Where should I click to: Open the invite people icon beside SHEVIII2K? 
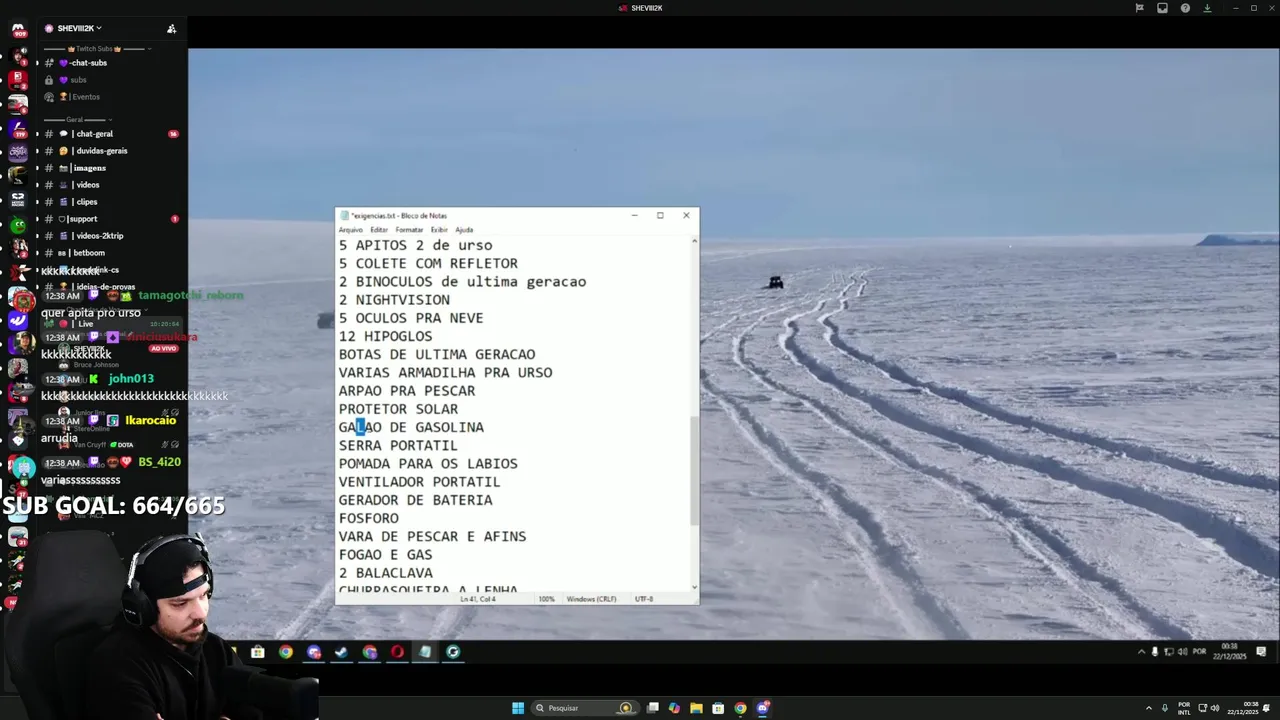pos(171,29)
